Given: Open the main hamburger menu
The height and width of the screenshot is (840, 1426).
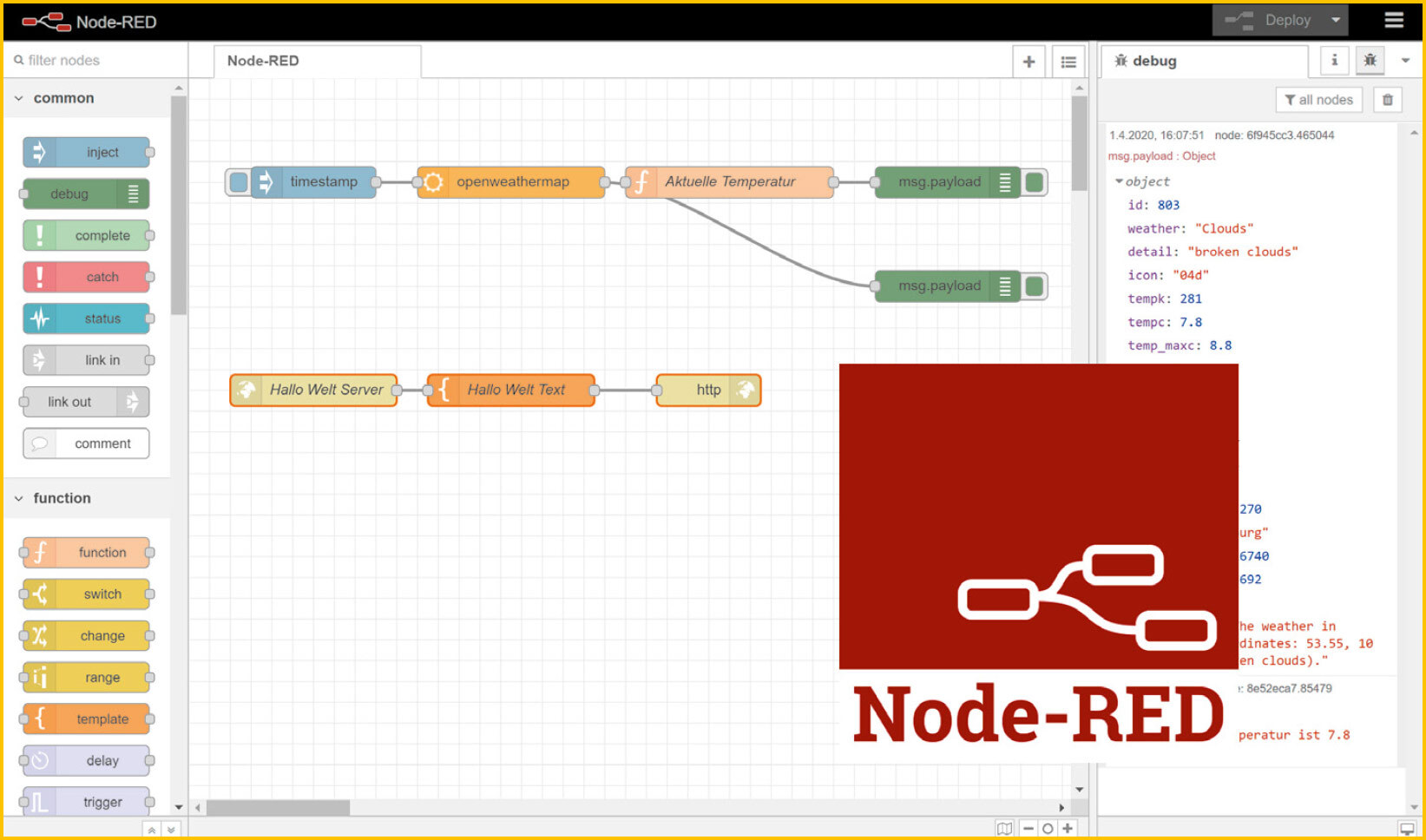Looking at the screenshot, I should (1394, 19).
